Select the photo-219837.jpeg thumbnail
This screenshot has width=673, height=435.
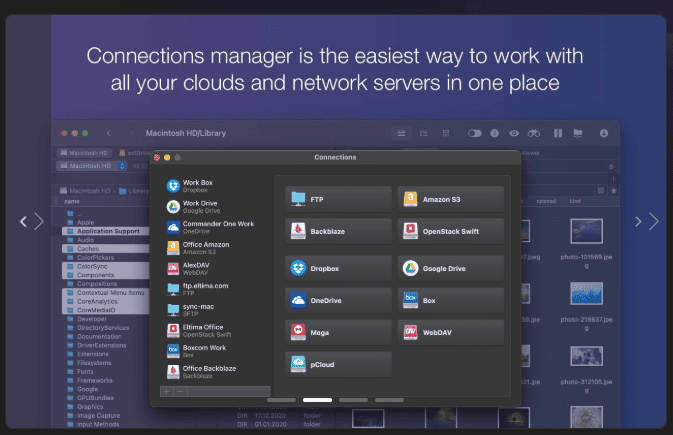586,294
